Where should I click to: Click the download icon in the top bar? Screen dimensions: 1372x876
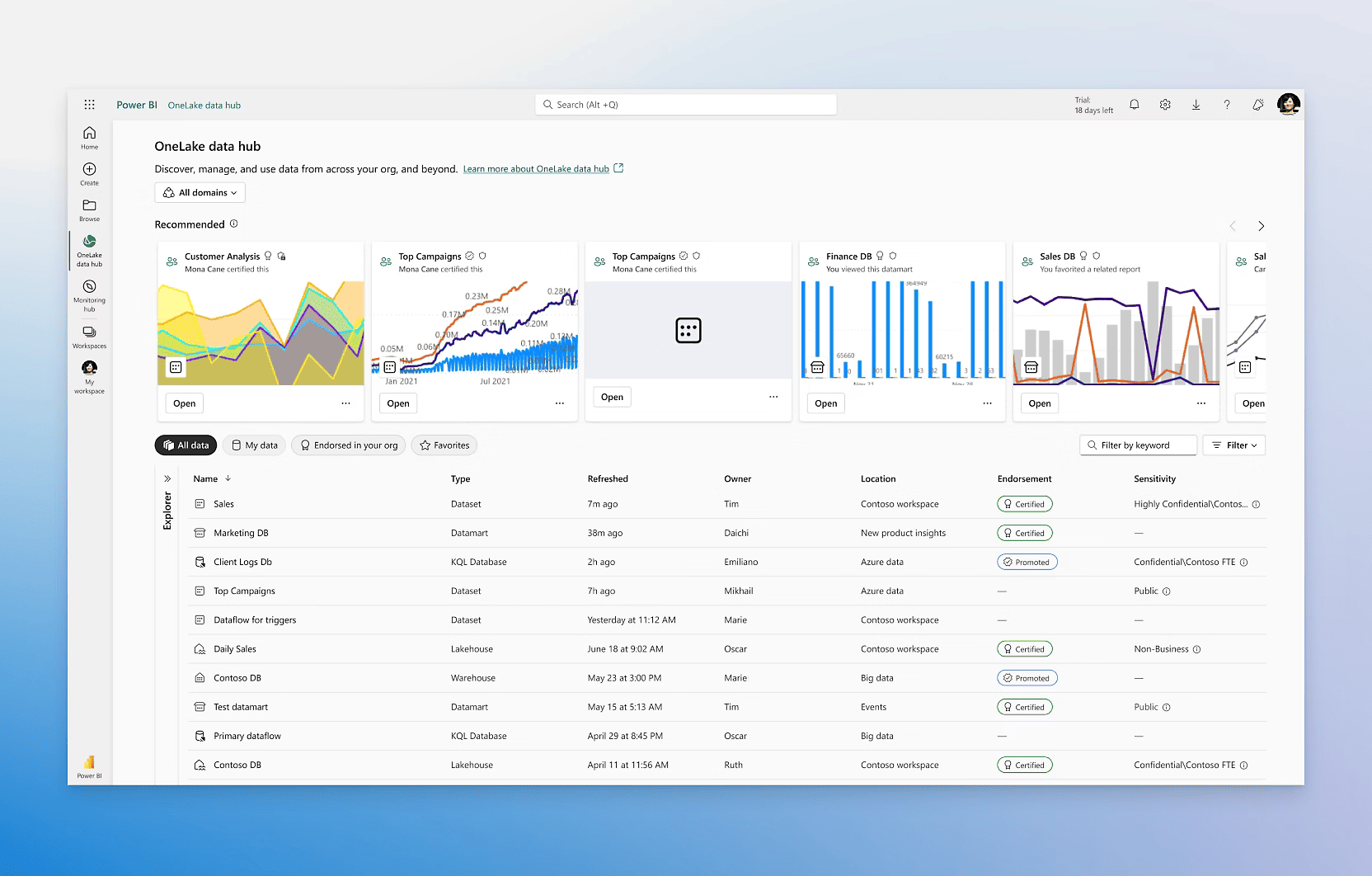pyautogui.click(x=1196, y=105)
